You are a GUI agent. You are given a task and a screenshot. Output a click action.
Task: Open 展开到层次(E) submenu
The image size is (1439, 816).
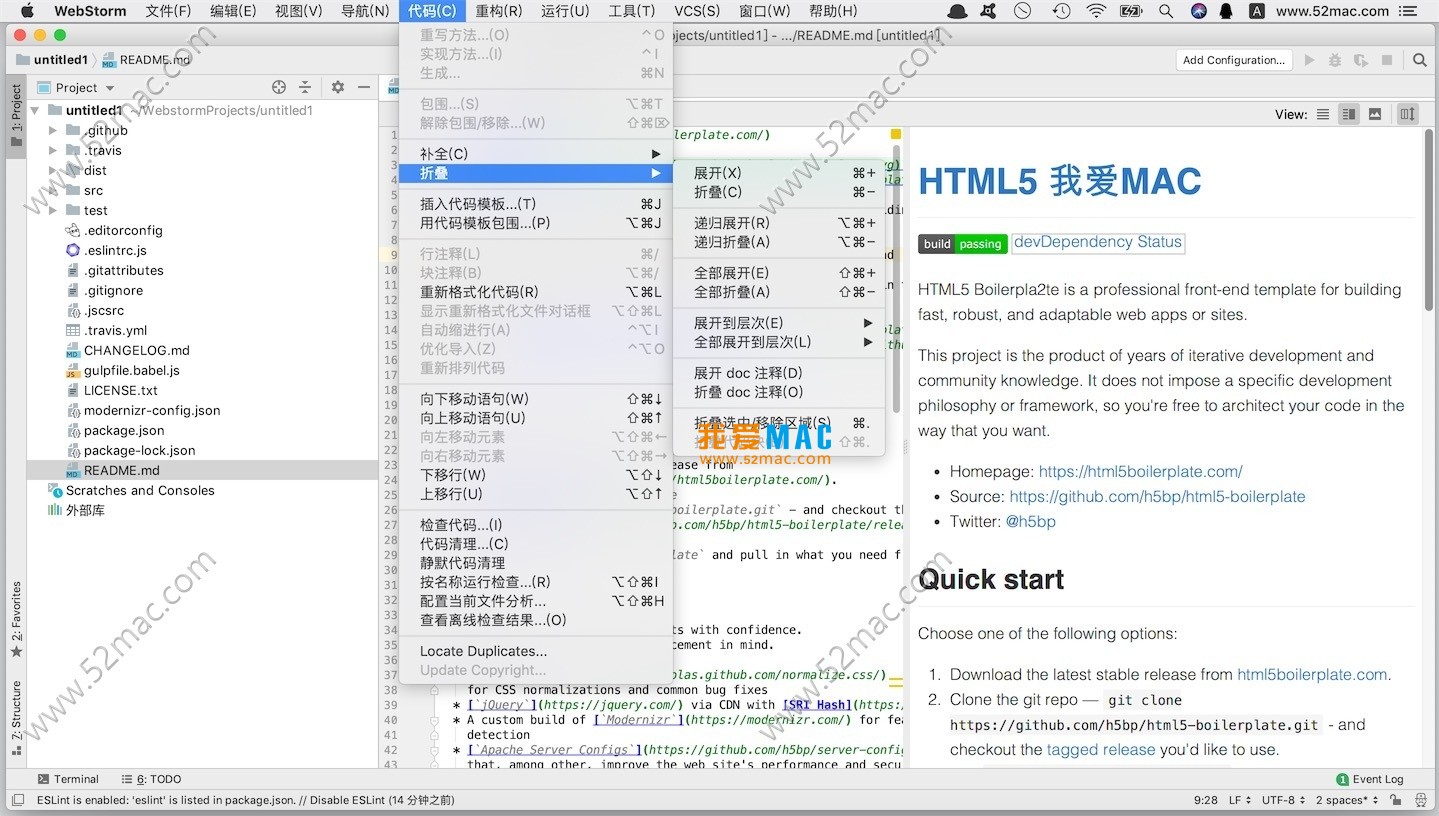779,323
